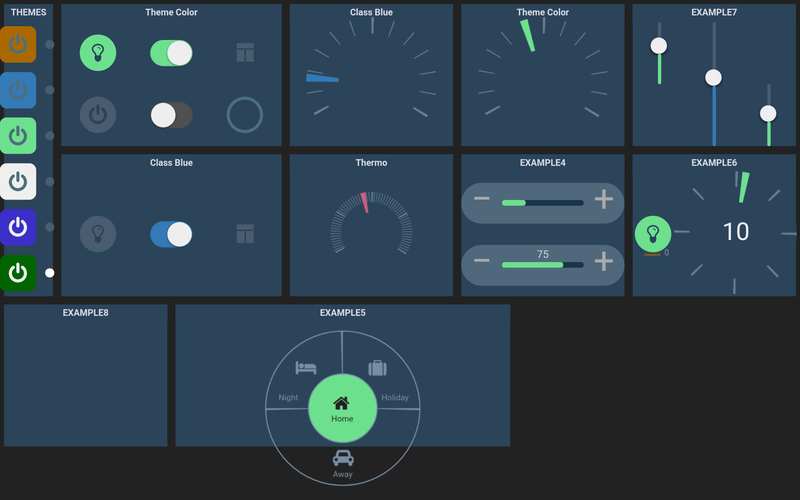Click the third slider knob in EXAMPLE7
Image resolution: width=800 pixels, height=500 pixels.
click(x=768, y=113)
